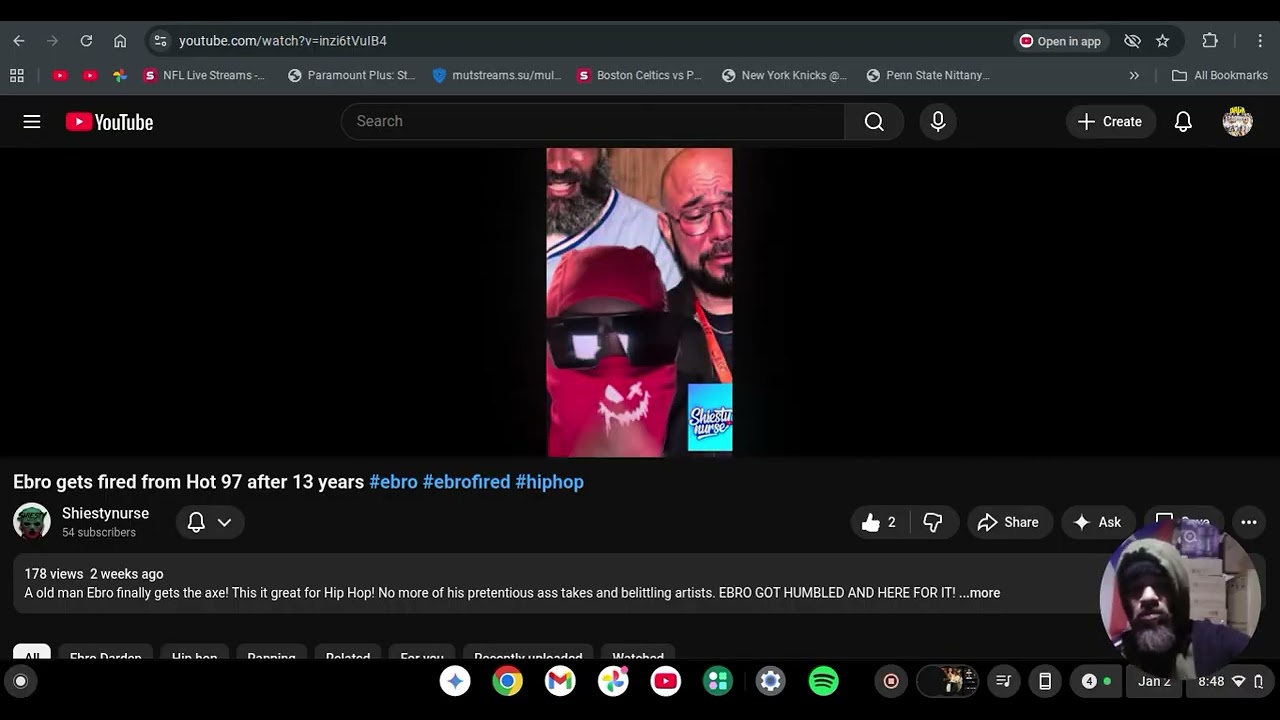
Task: Open Chrome from the shelf
Action: [507, 681]
